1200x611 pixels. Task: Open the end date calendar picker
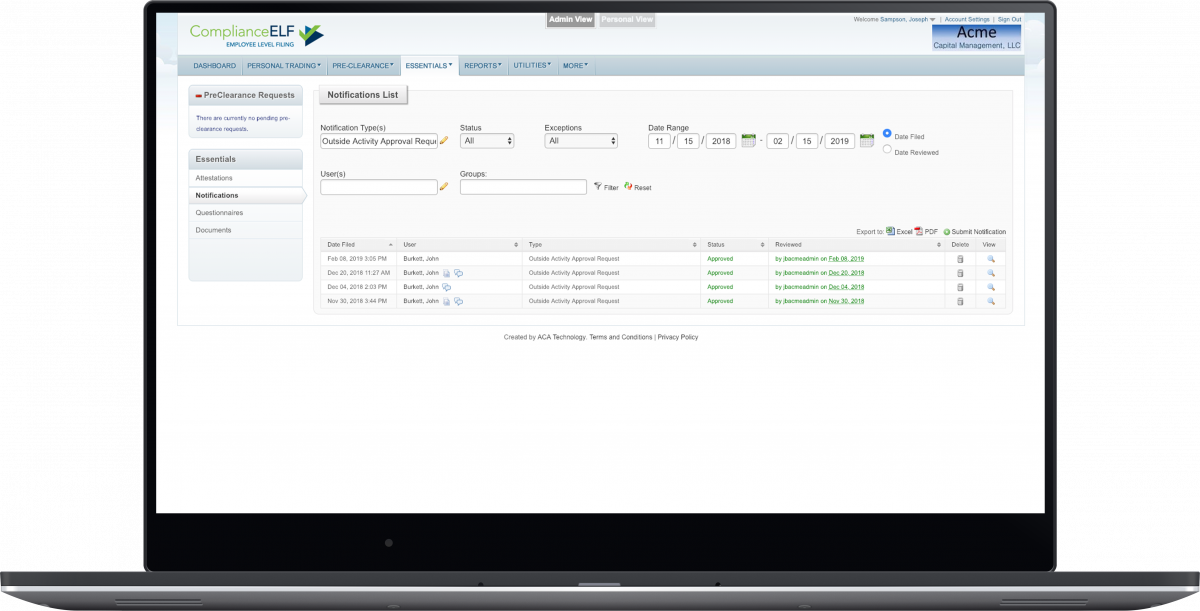pyautogui.click(x=866, y=141)
